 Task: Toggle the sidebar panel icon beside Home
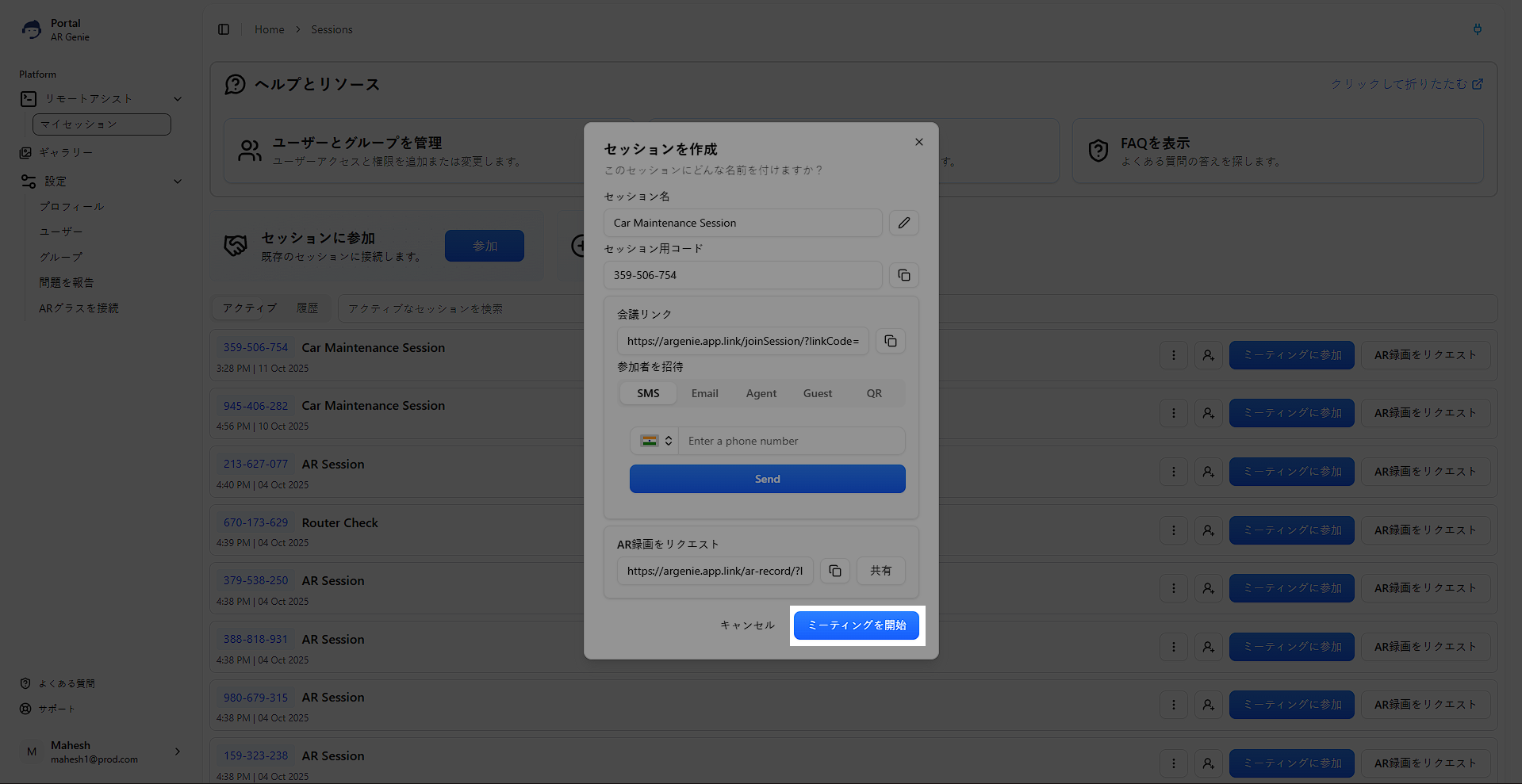click(x=224, y=29)
